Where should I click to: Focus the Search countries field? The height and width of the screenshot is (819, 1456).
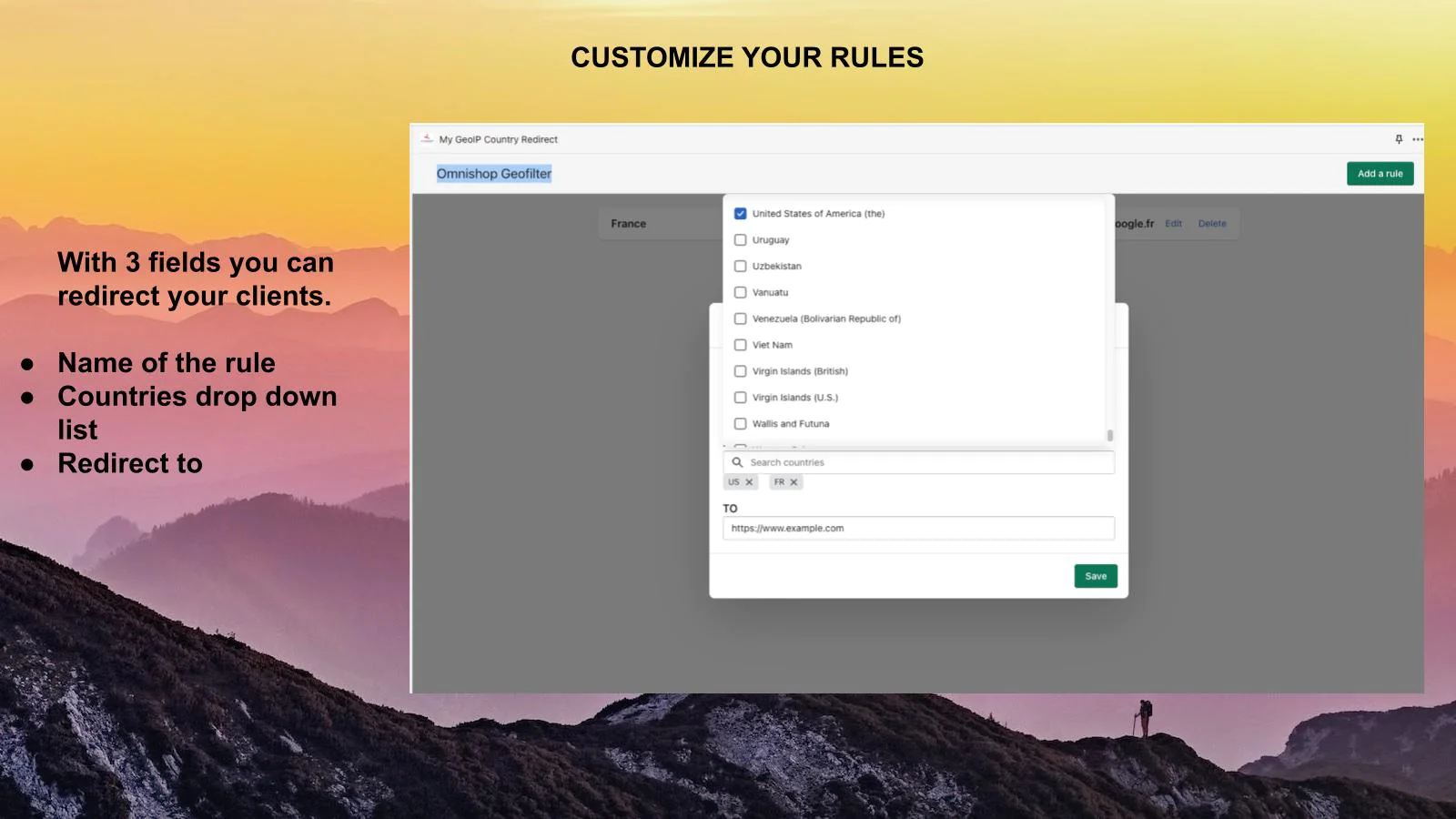tap(918, 462)
